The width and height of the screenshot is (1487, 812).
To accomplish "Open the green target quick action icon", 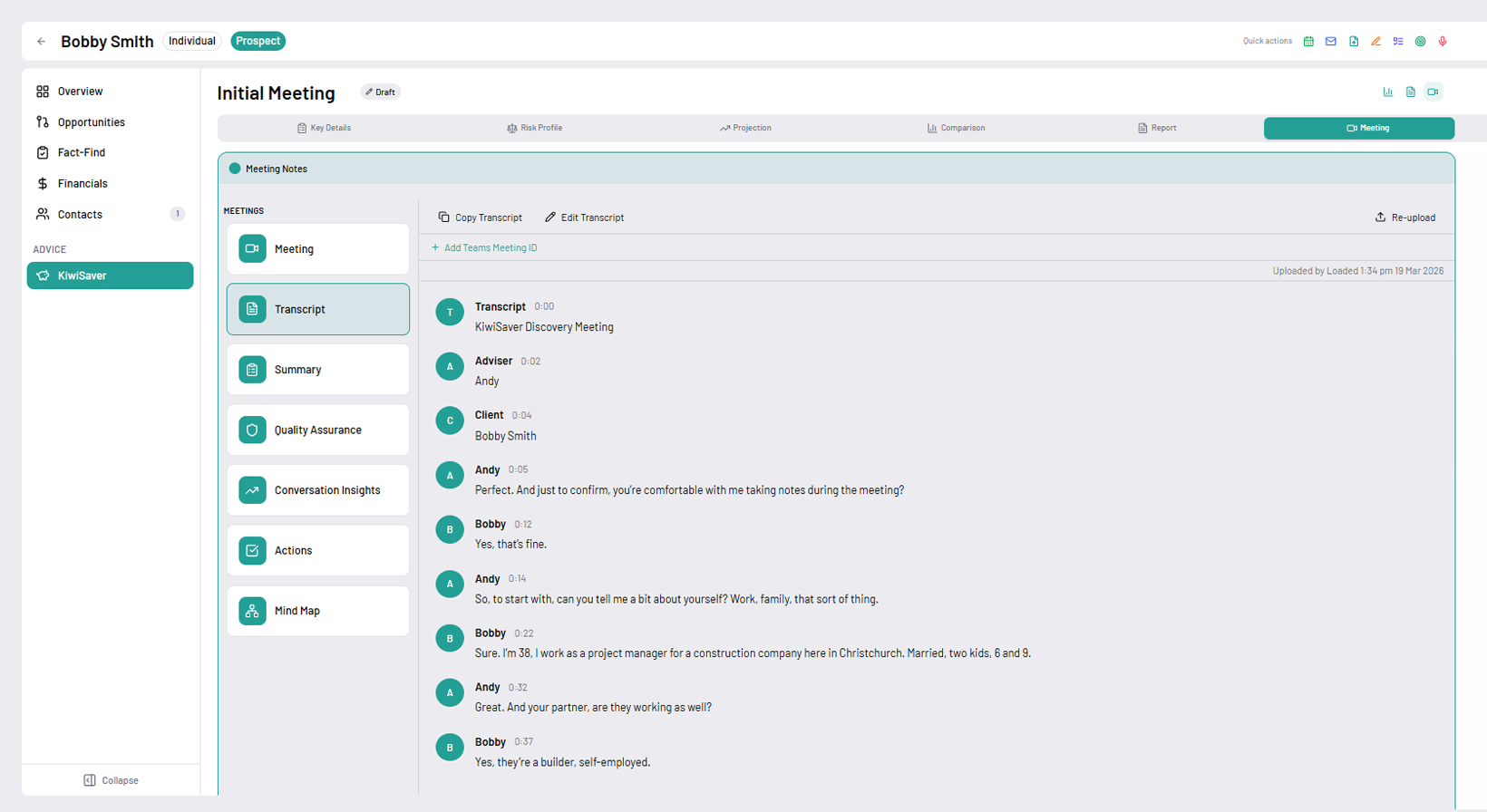I will [x=1420, y=42].
